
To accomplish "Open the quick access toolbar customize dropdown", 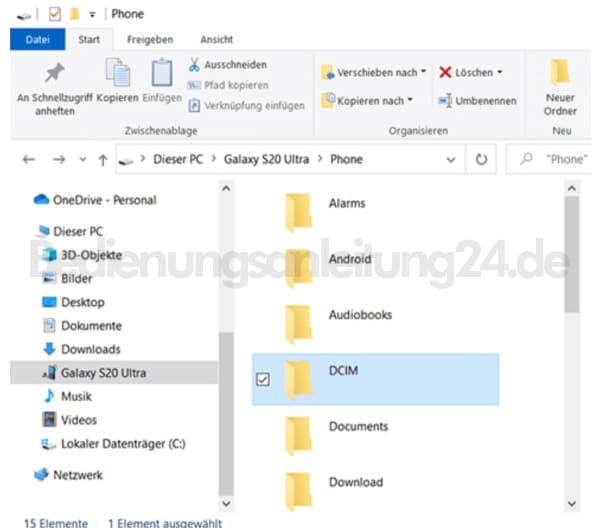I will [92, 15].
